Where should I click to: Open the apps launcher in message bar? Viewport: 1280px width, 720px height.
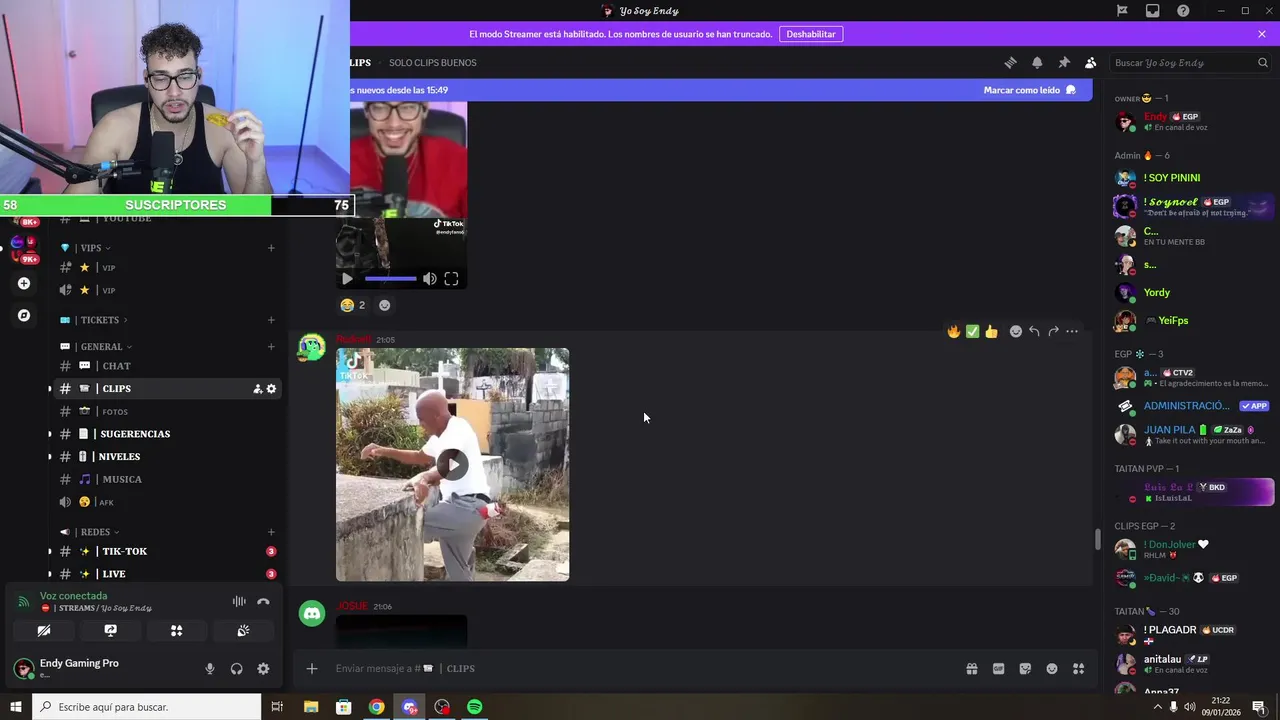coord(1078,668)
